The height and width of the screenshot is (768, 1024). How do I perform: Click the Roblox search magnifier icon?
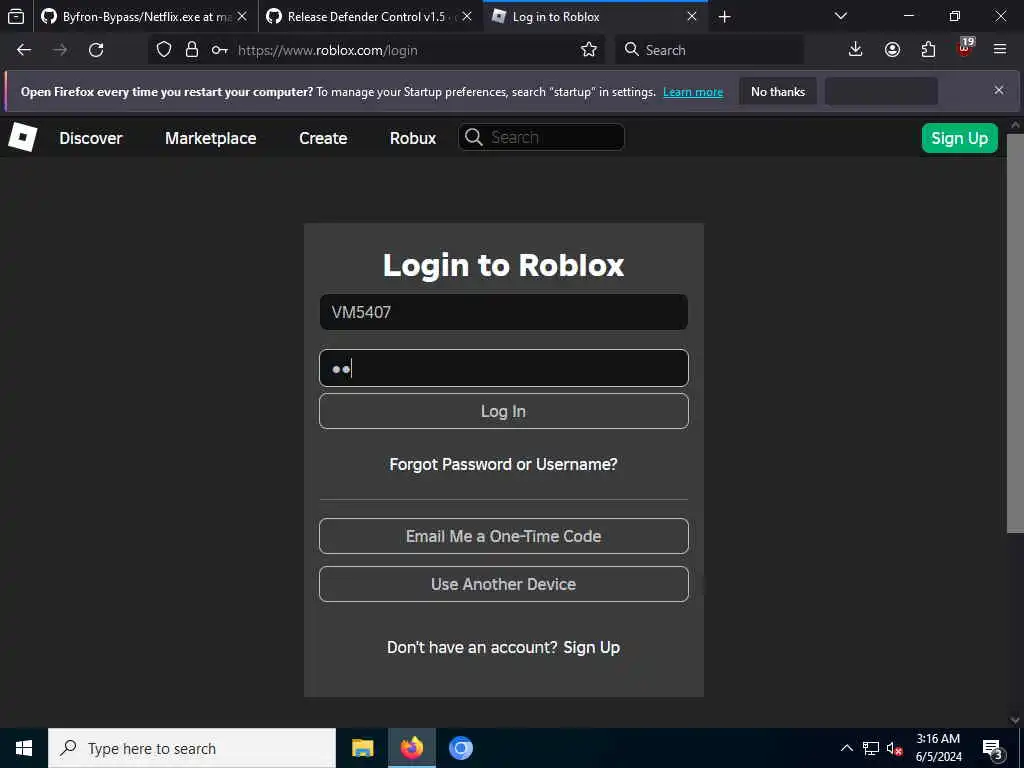(x=473, y=137)
